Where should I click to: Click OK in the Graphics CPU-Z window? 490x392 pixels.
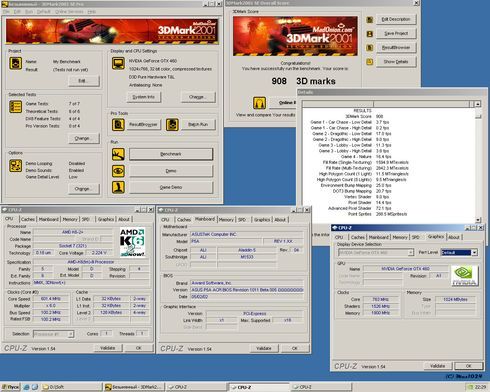pyautogui.click(x=468, y=366)
